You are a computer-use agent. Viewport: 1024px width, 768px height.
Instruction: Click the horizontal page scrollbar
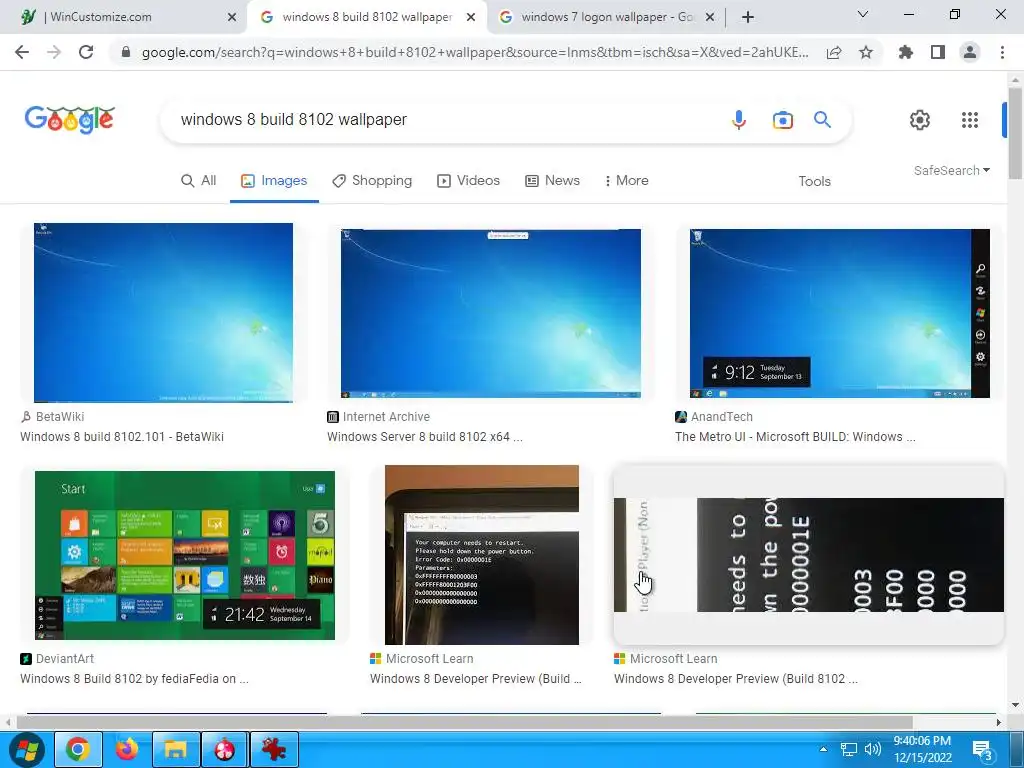464,722
